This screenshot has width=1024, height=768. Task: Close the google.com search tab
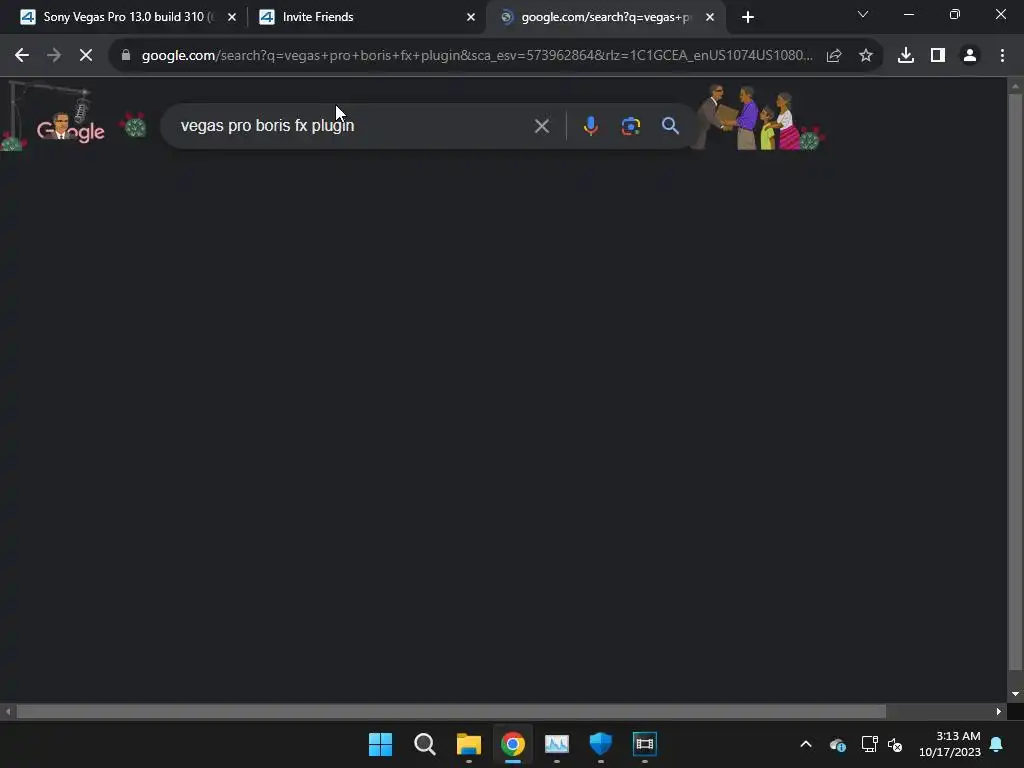[x=710, y=17]
